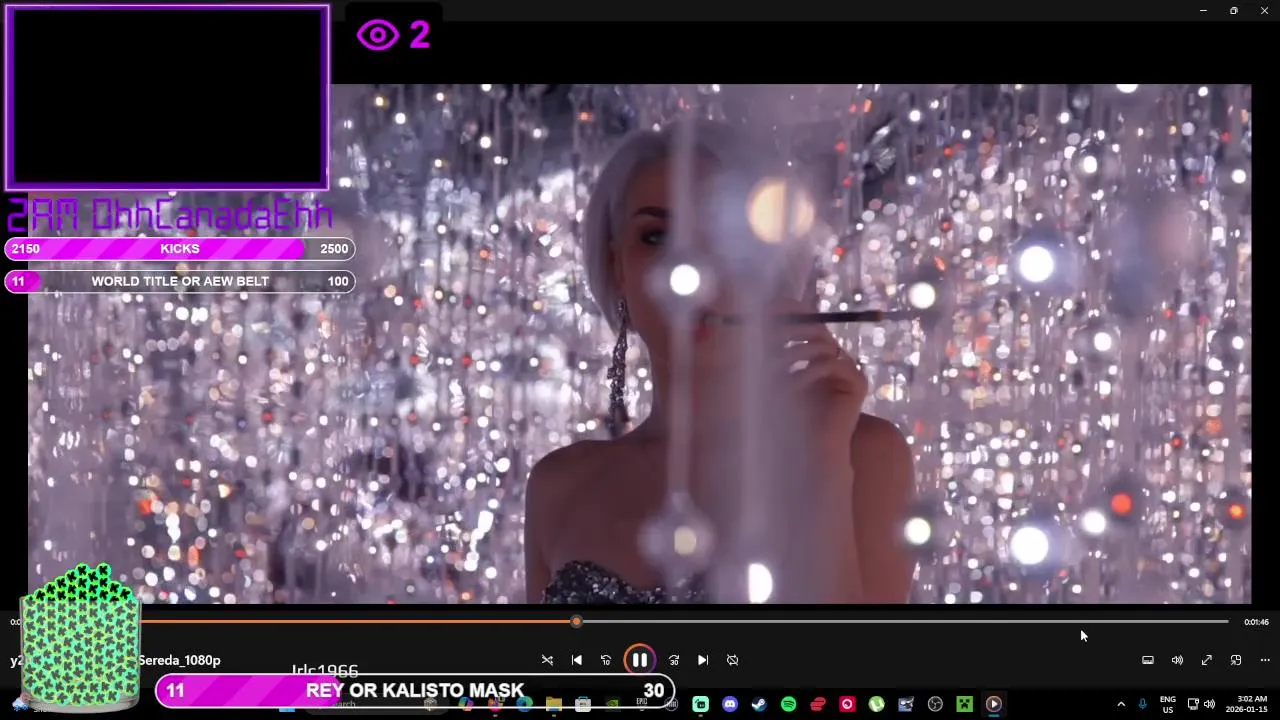1280x720 pixels.
Task: Open network settings from the tray
Action: click(x=1193, y=704)
